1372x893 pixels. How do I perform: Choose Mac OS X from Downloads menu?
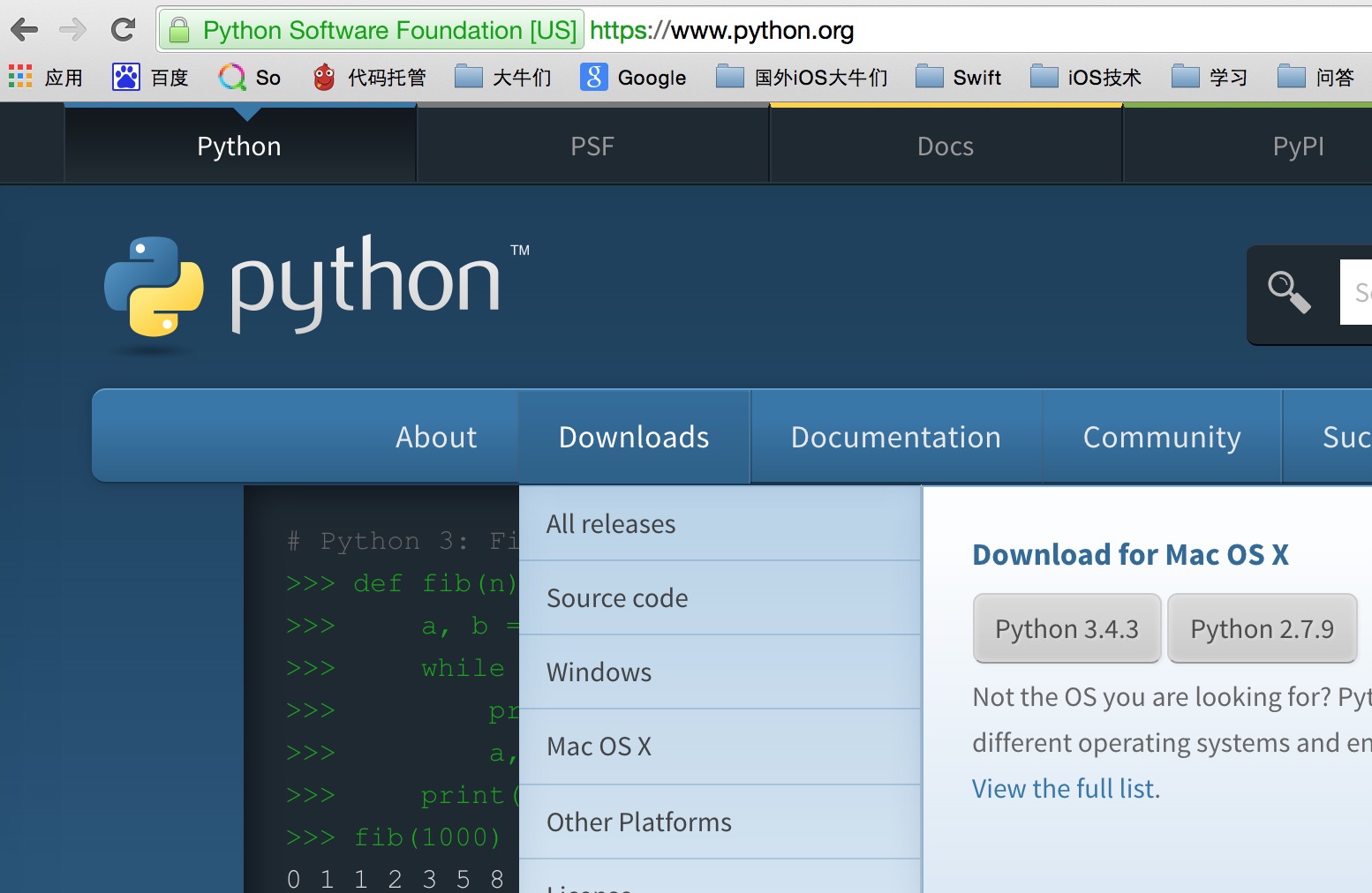pyautogui.click(x=720, y=747)
